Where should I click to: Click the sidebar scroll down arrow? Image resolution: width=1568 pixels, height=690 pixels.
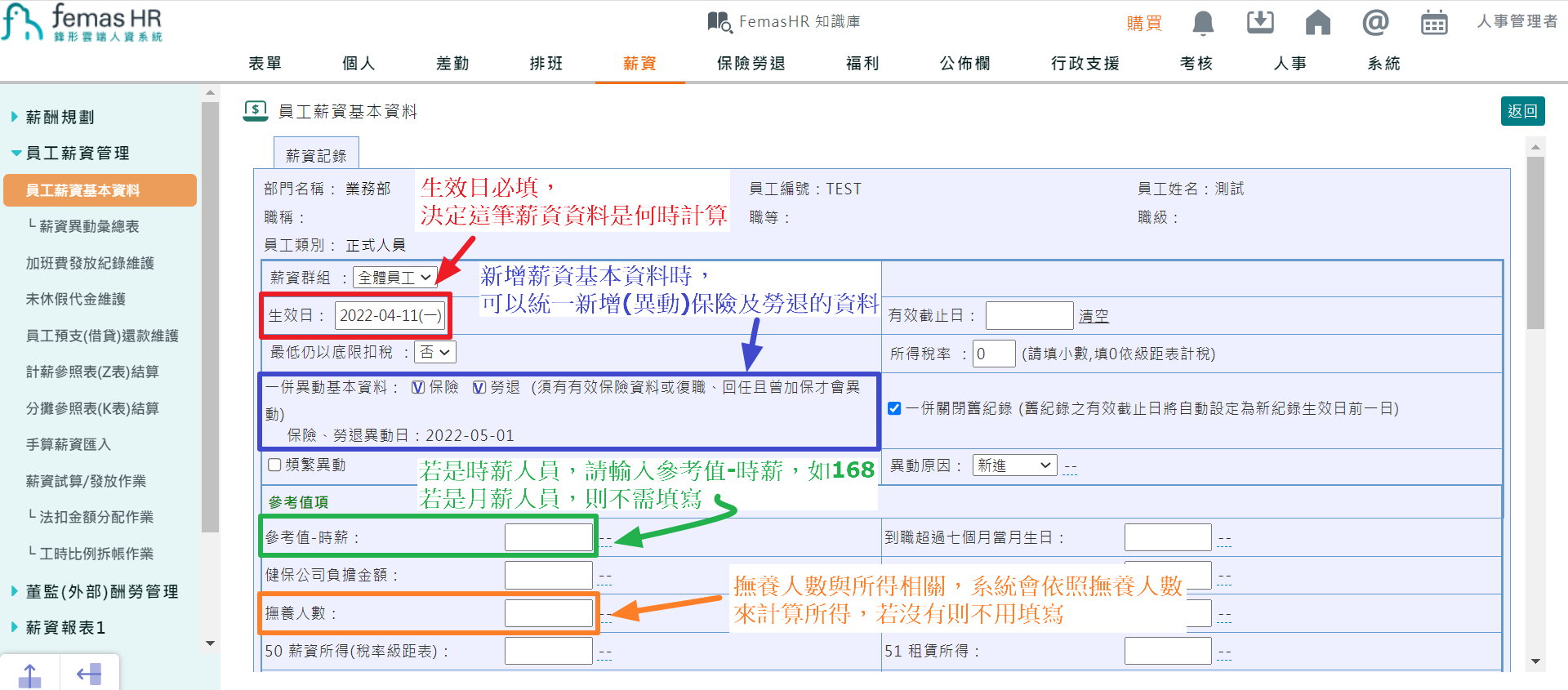(x=210, y=643)
